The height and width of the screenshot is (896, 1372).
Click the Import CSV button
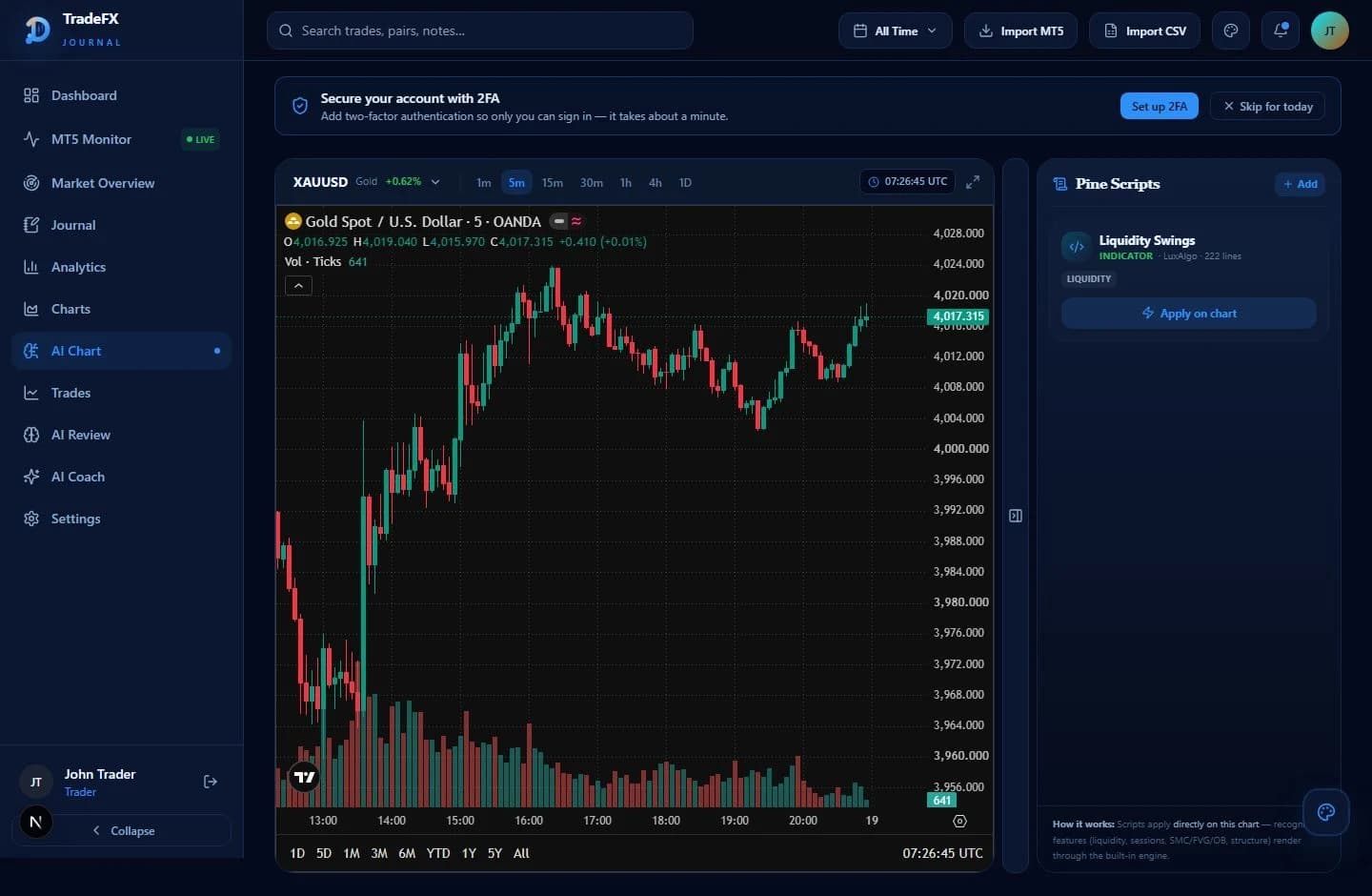(x=1145, y=31)
